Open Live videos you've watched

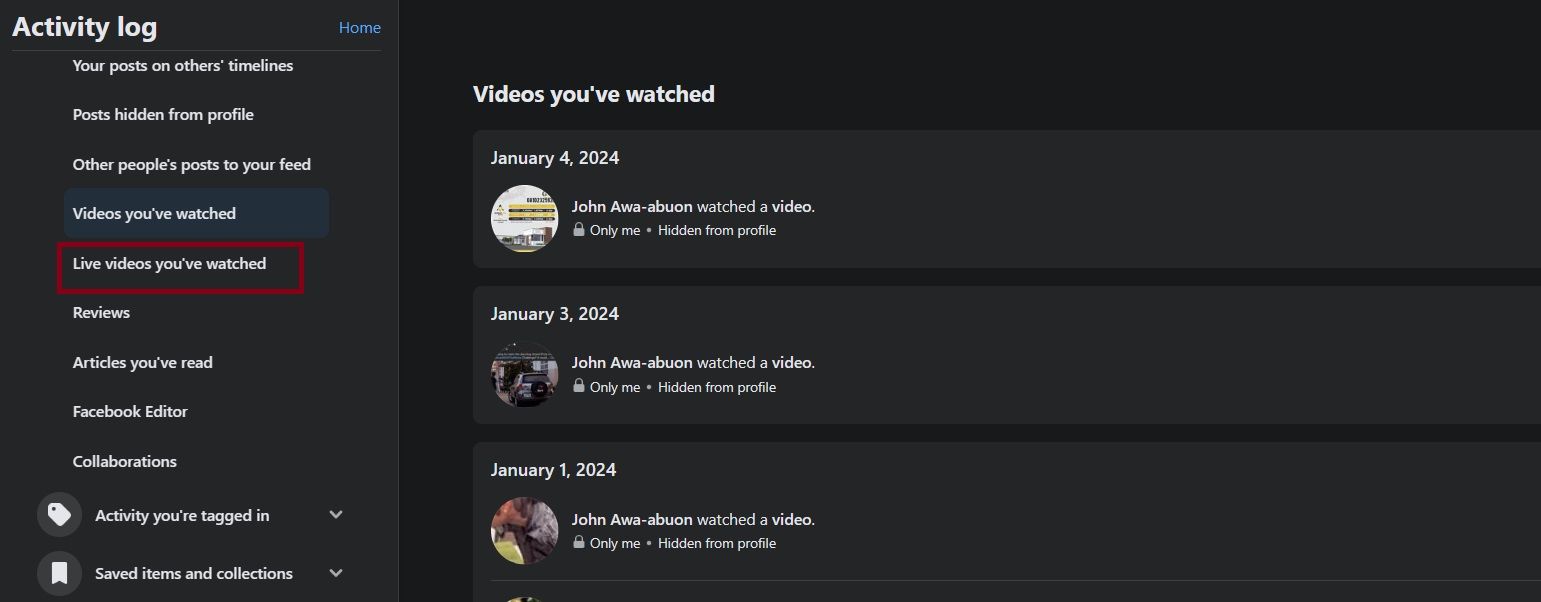[169, 263]
